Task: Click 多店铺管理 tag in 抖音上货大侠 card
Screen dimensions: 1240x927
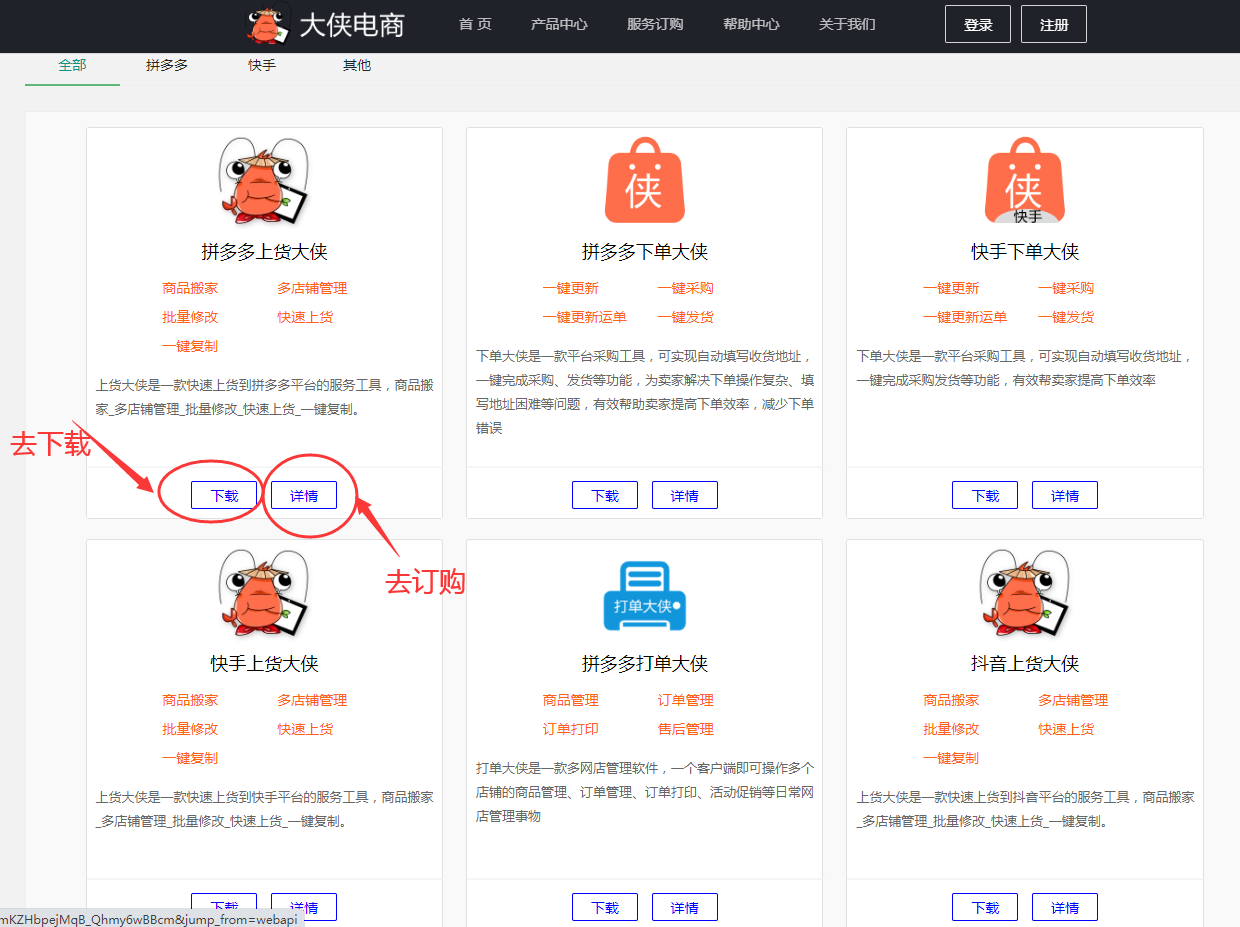Action: coord(1073,700)
